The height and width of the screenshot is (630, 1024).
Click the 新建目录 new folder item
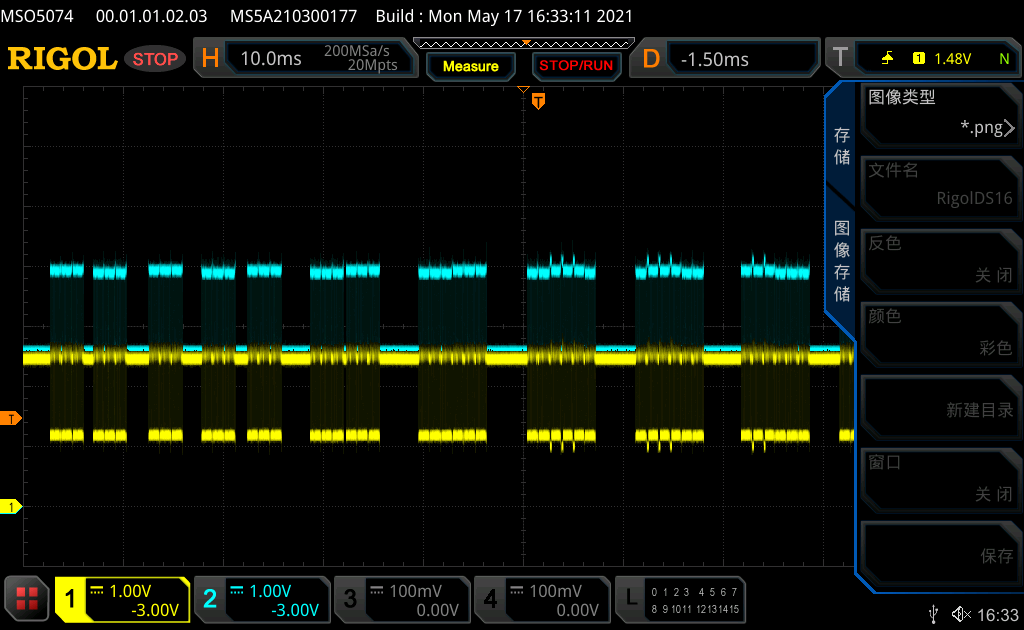click(941, 406)
